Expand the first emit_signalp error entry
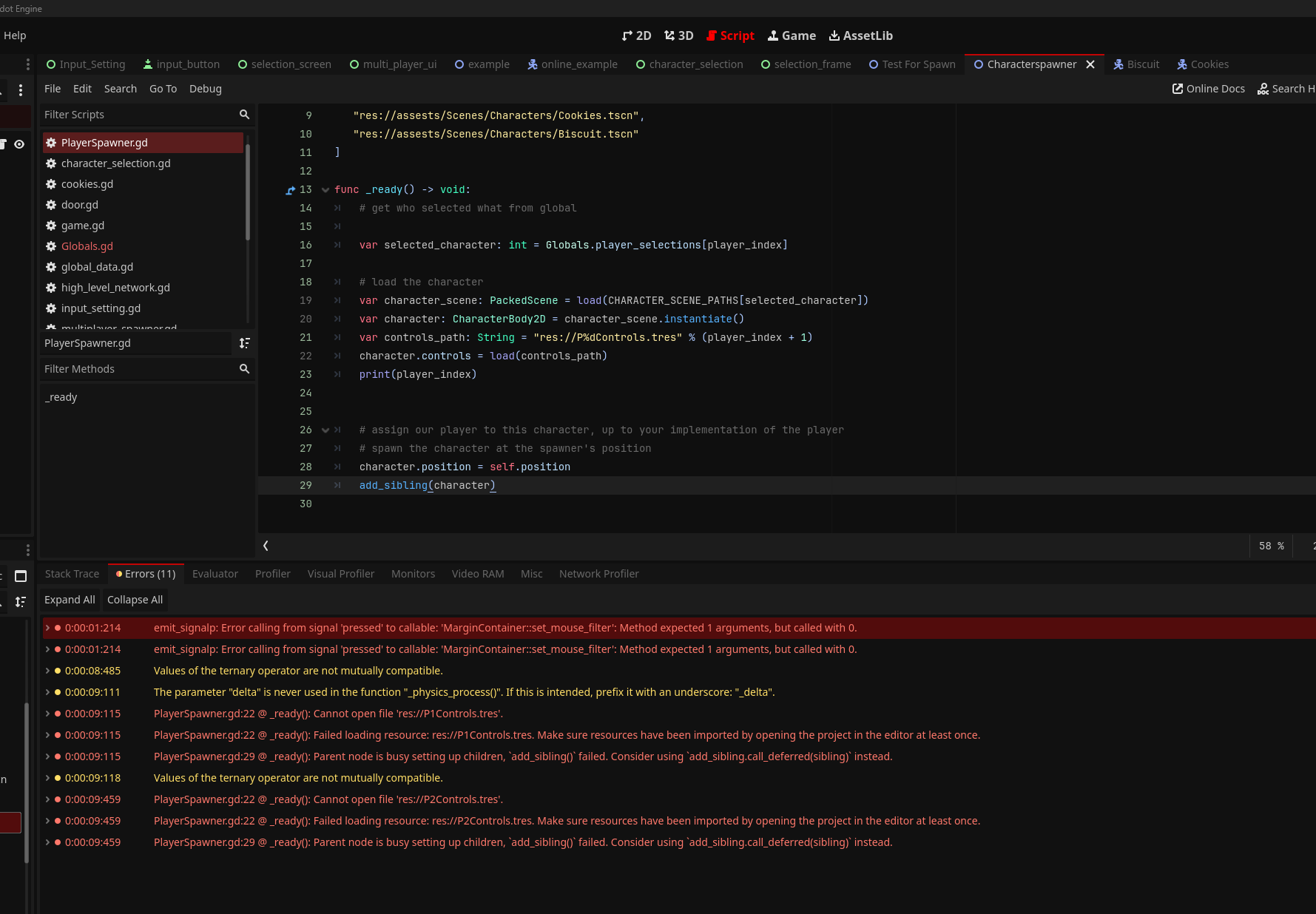The width and height of the screenshot is (1316, 914). point(48,628)
